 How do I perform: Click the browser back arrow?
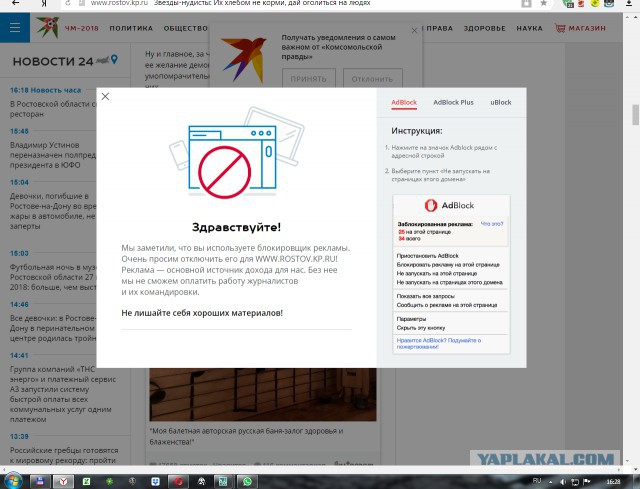point(15,3)
